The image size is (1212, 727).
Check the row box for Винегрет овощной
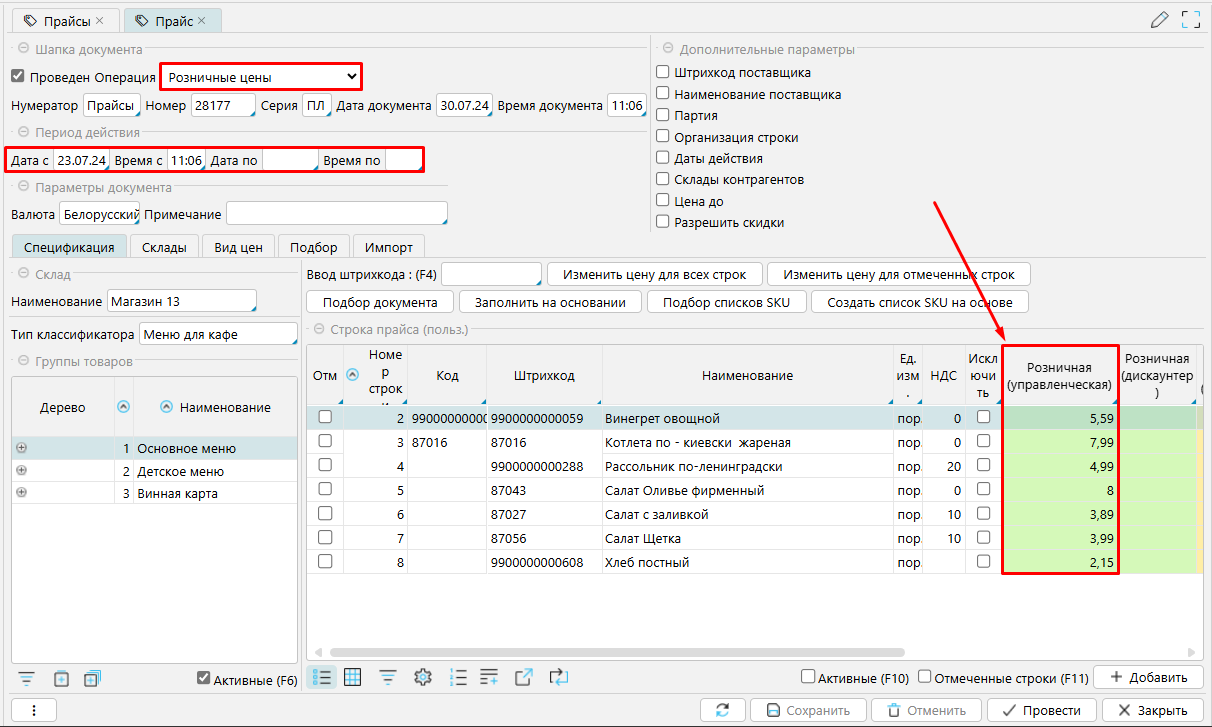click(x=325, y=417)
